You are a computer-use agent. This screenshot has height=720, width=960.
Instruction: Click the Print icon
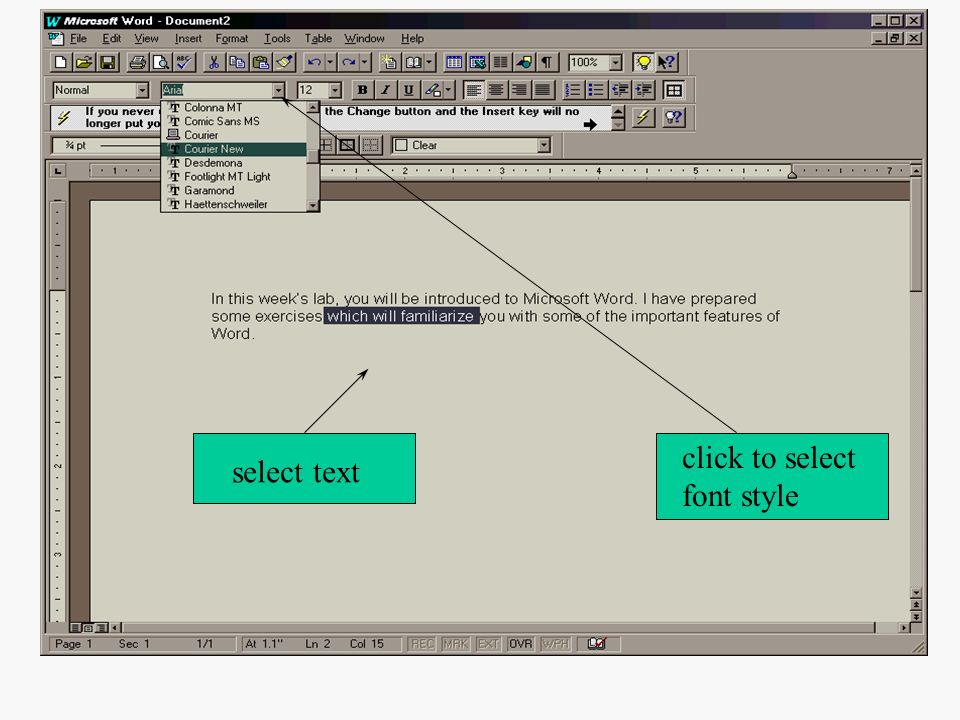tap(138, 62)
